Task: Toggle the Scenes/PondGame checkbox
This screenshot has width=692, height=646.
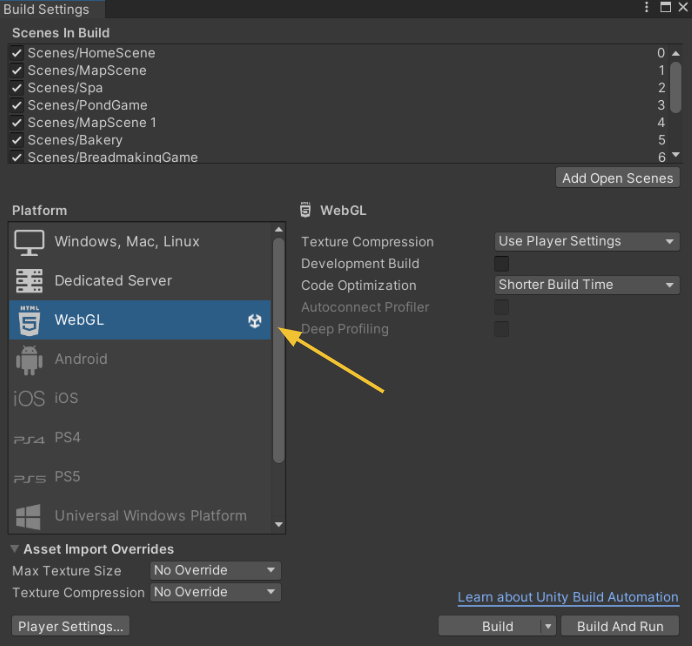Action: coord(17,105)
